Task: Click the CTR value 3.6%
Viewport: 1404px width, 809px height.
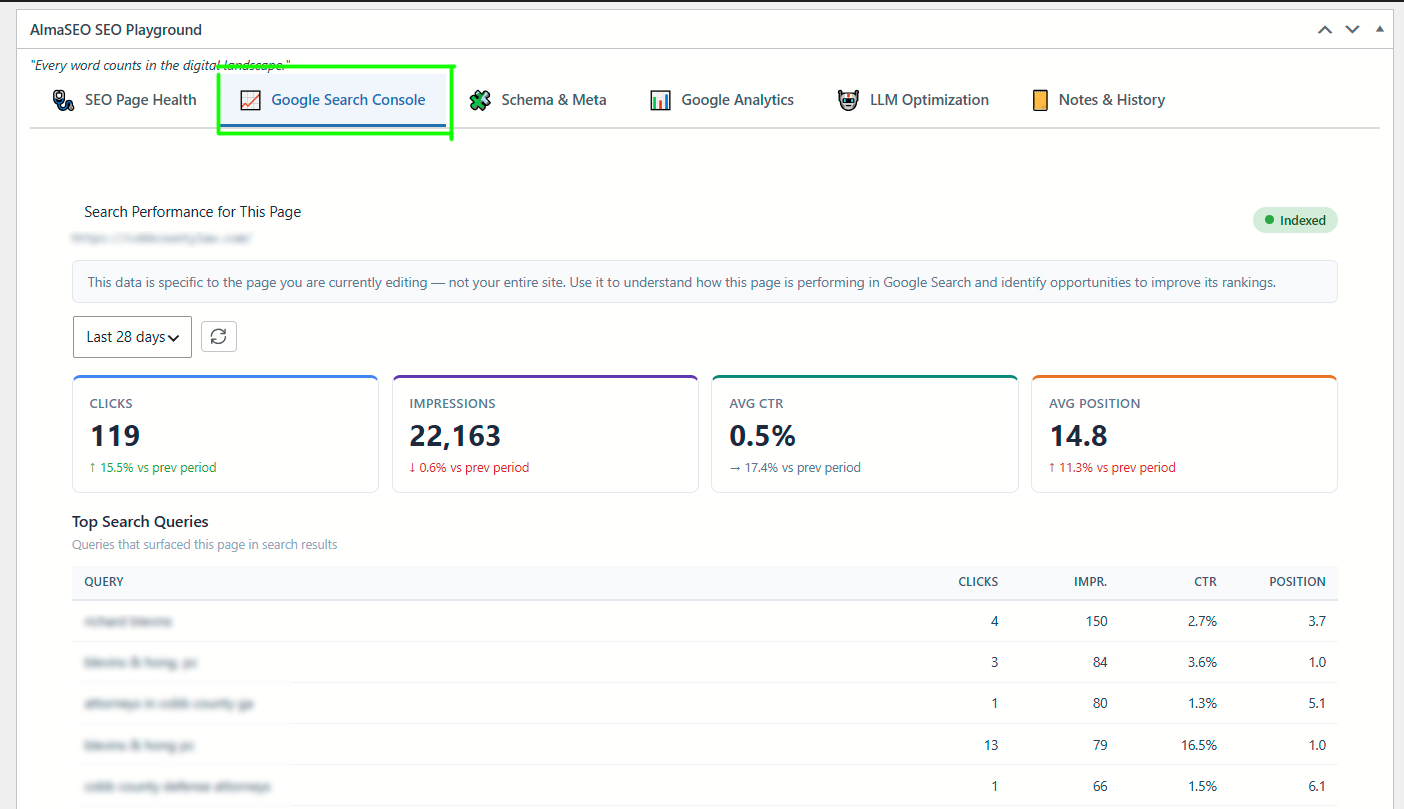Action: click(x=1202, y=662)
